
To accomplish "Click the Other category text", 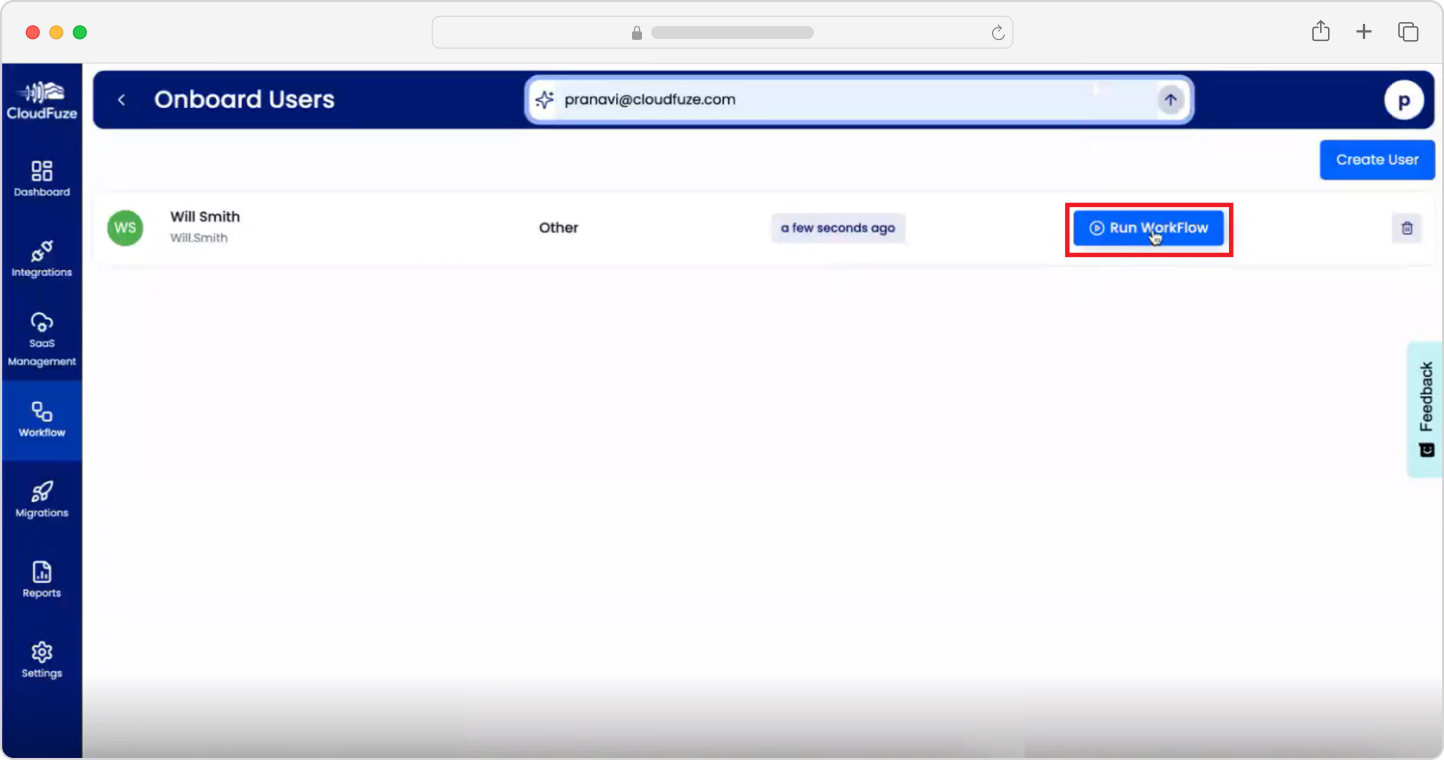I will pos(559,228).
